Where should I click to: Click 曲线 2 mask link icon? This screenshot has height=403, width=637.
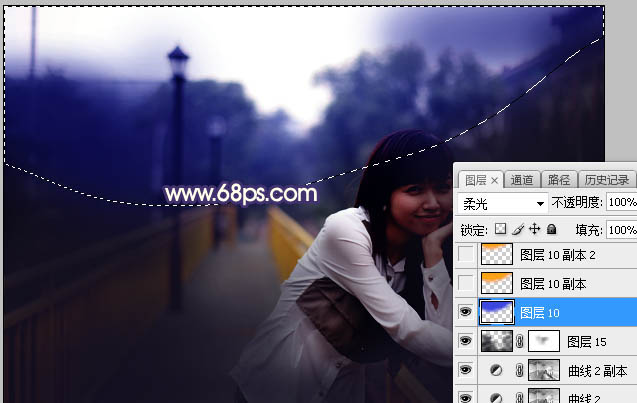(520, 397)
